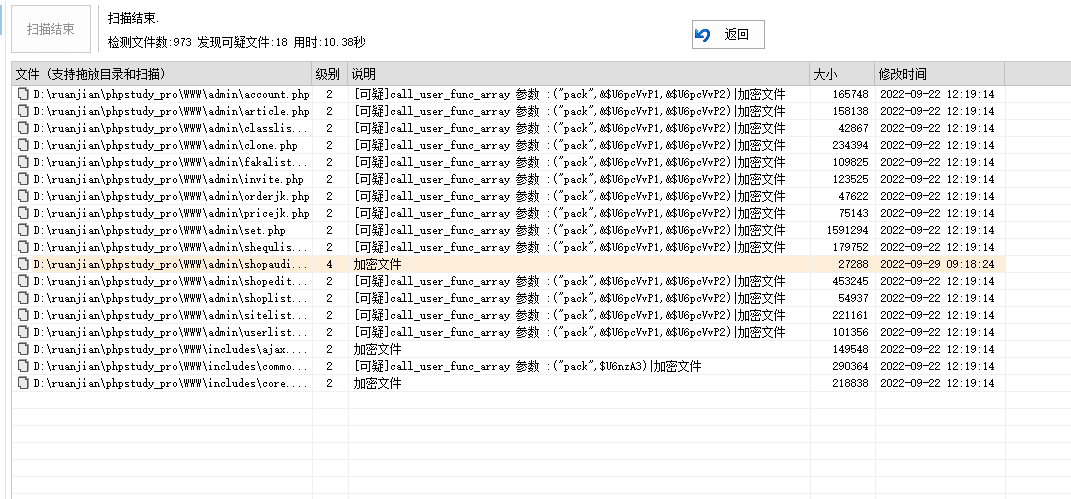Select the admin\article.php file path
Image resolution: width=1071 pixels, height=499 pixels.
171,111
